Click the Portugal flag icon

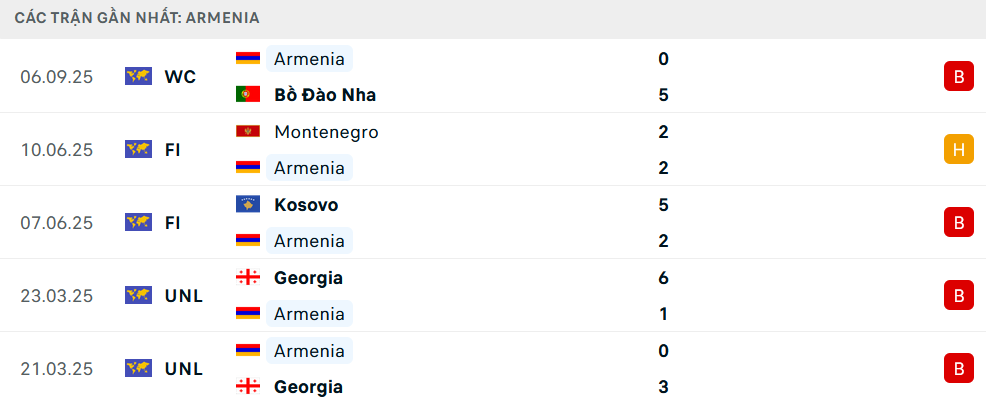point(248,95)
